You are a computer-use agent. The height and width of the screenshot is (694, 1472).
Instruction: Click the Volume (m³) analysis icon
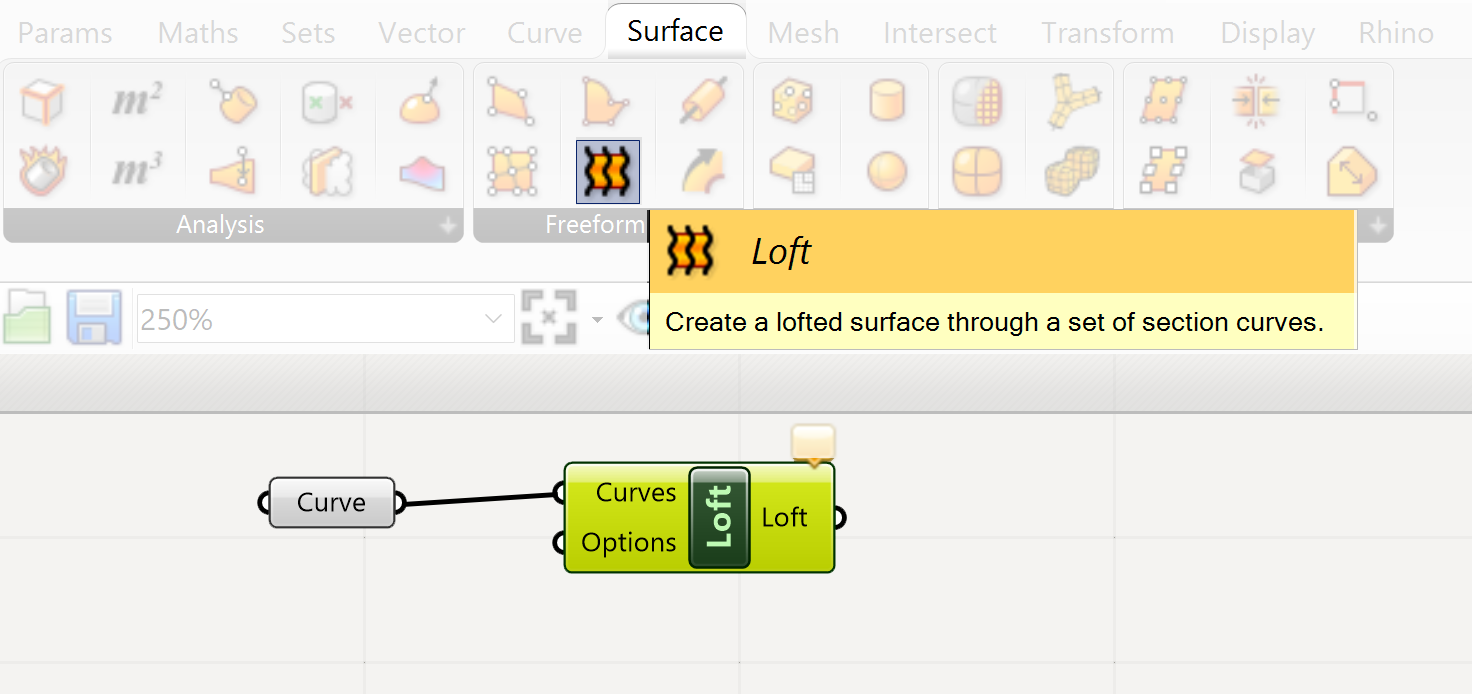136,171
